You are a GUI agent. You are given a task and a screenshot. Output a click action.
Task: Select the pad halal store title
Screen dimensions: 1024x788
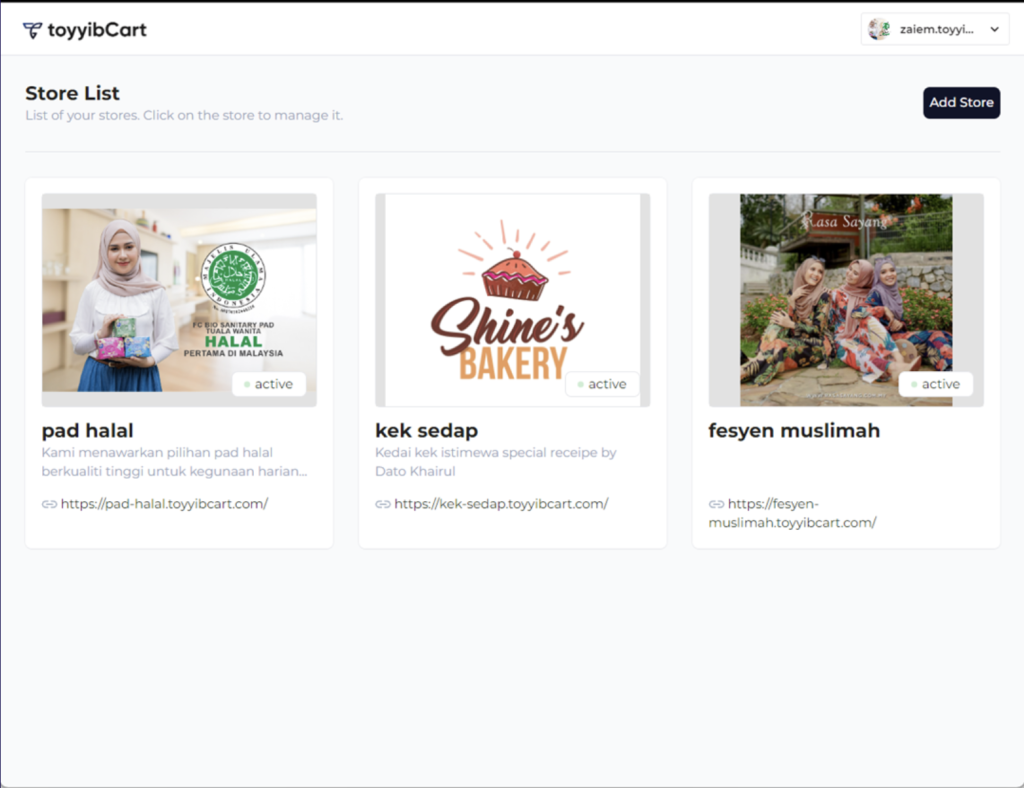tap(88, 431)
